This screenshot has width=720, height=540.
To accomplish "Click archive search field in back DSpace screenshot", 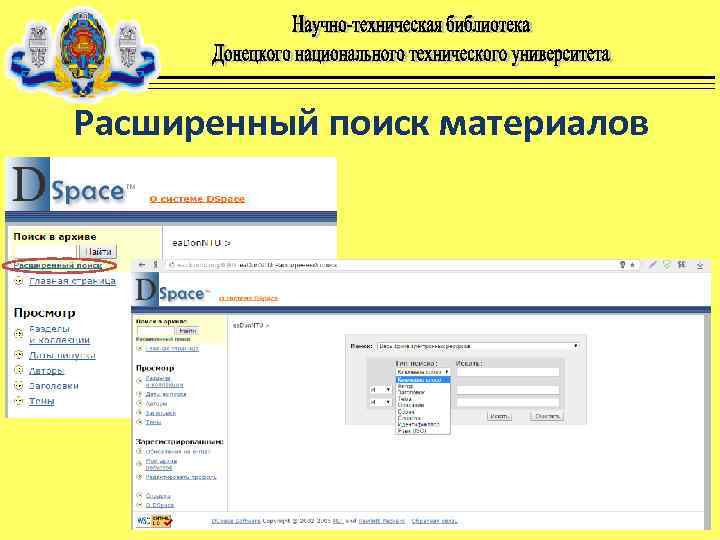I will click(x=45, y=252).
